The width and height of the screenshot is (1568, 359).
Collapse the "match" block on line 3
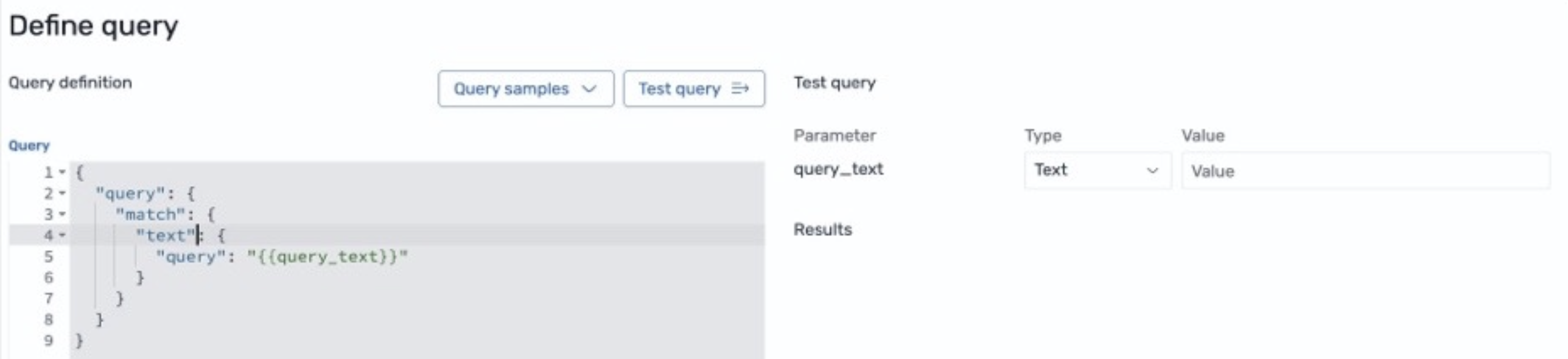coord(62,214)
